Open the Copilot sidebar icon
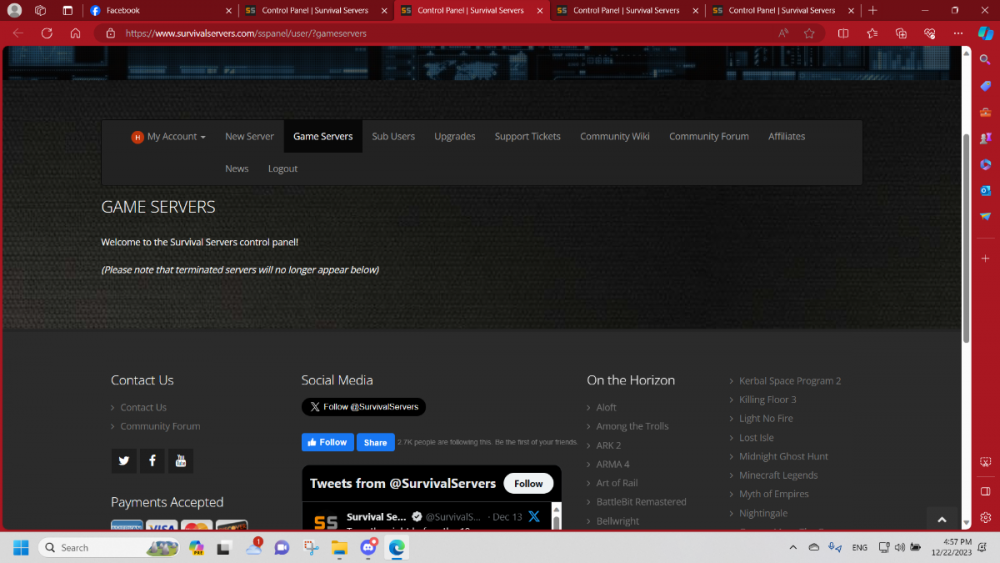The height and width of the screenshot is (563, 1000). click(985, 33)
